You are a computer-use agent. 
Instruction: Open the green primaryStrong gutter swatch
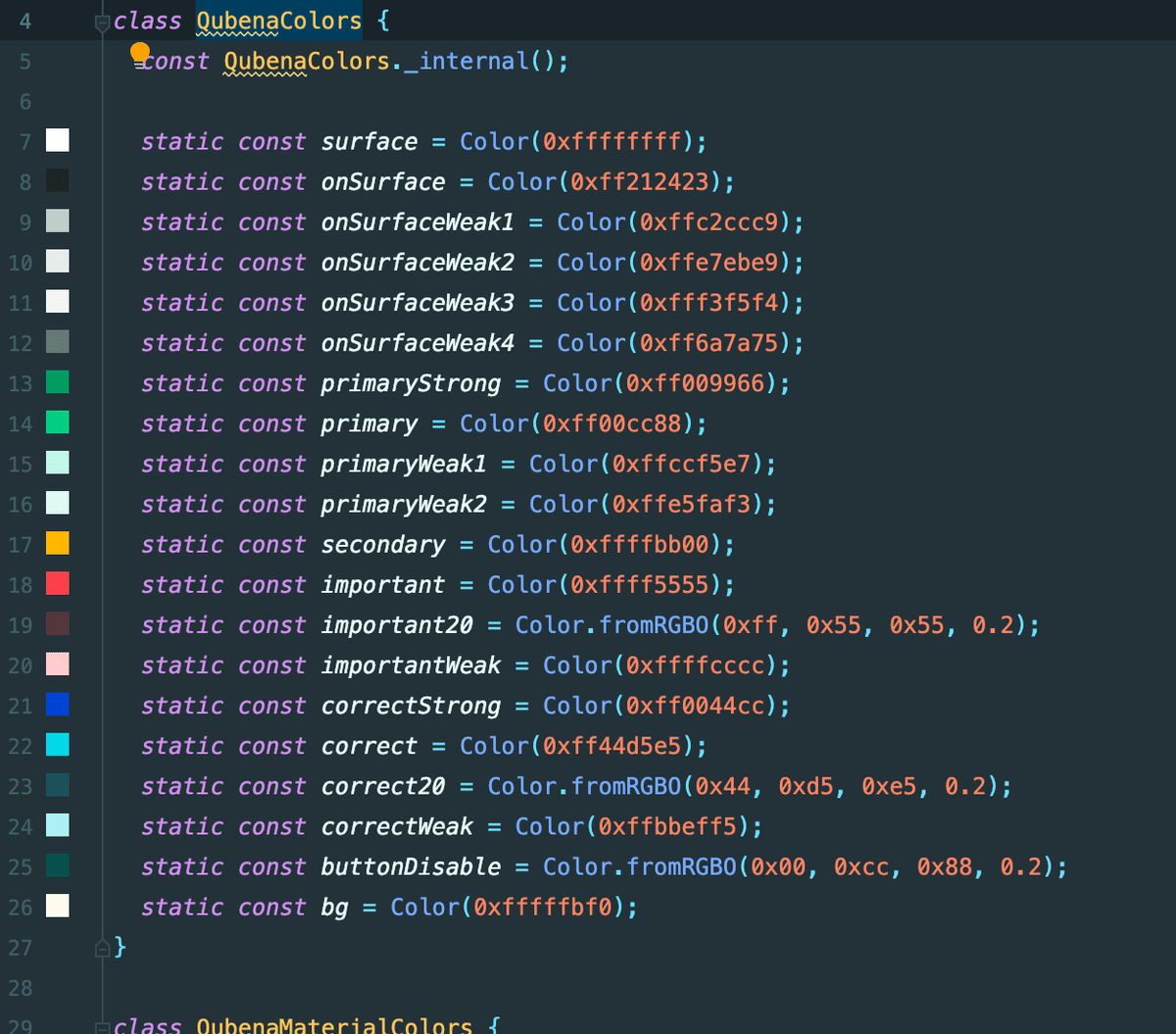tap(57, 382)
